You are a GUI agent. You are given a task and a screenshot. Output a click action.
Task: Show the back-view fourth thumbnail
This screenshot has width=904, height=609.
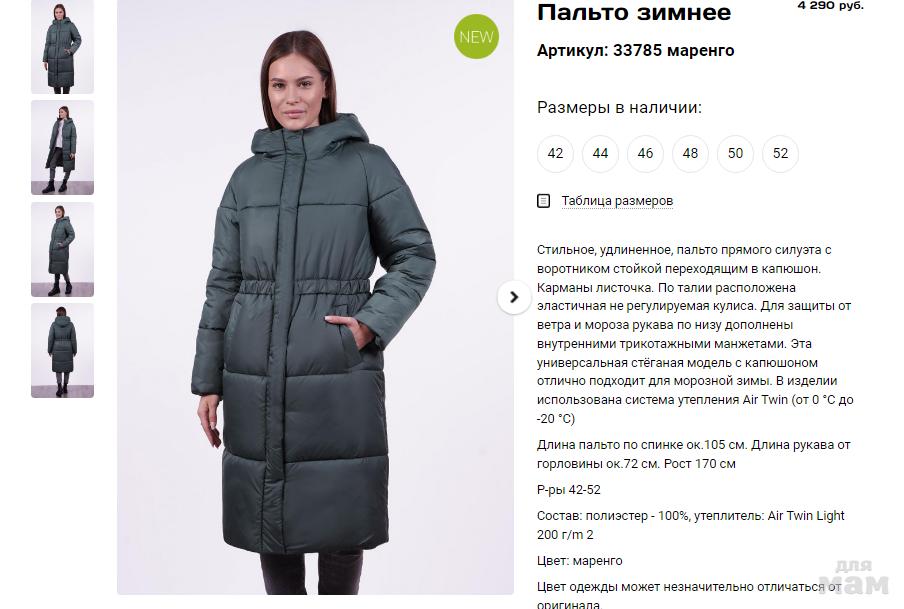pyautogui.click(x=62, y=351)
